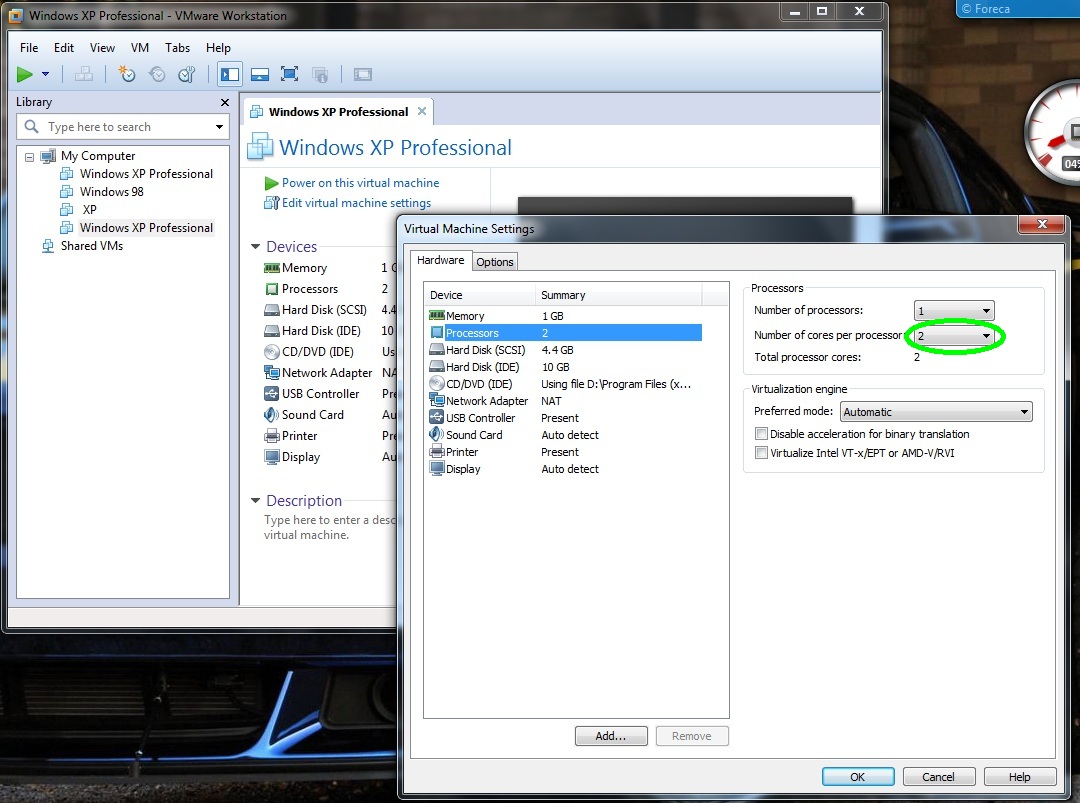Click USB Controller in main window Devices list
The image size is (1080, 803).
click(x=320, y=394)
